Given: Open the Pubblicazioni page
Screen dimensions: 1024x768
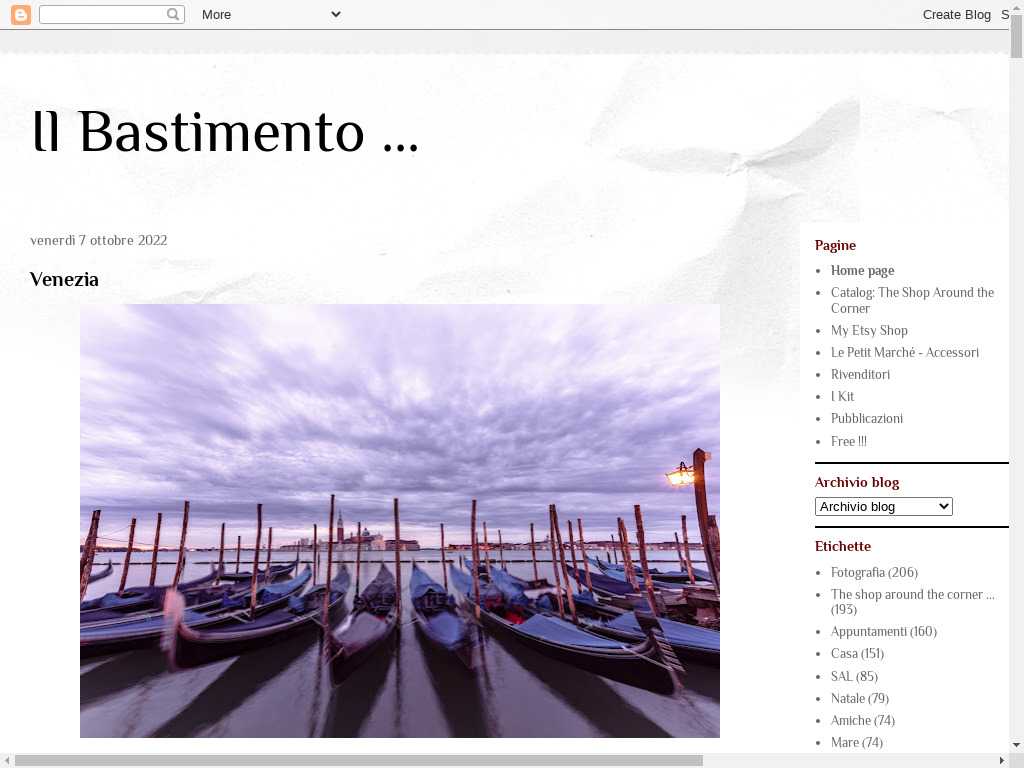Looking at the screenshot, I should 867,419.
